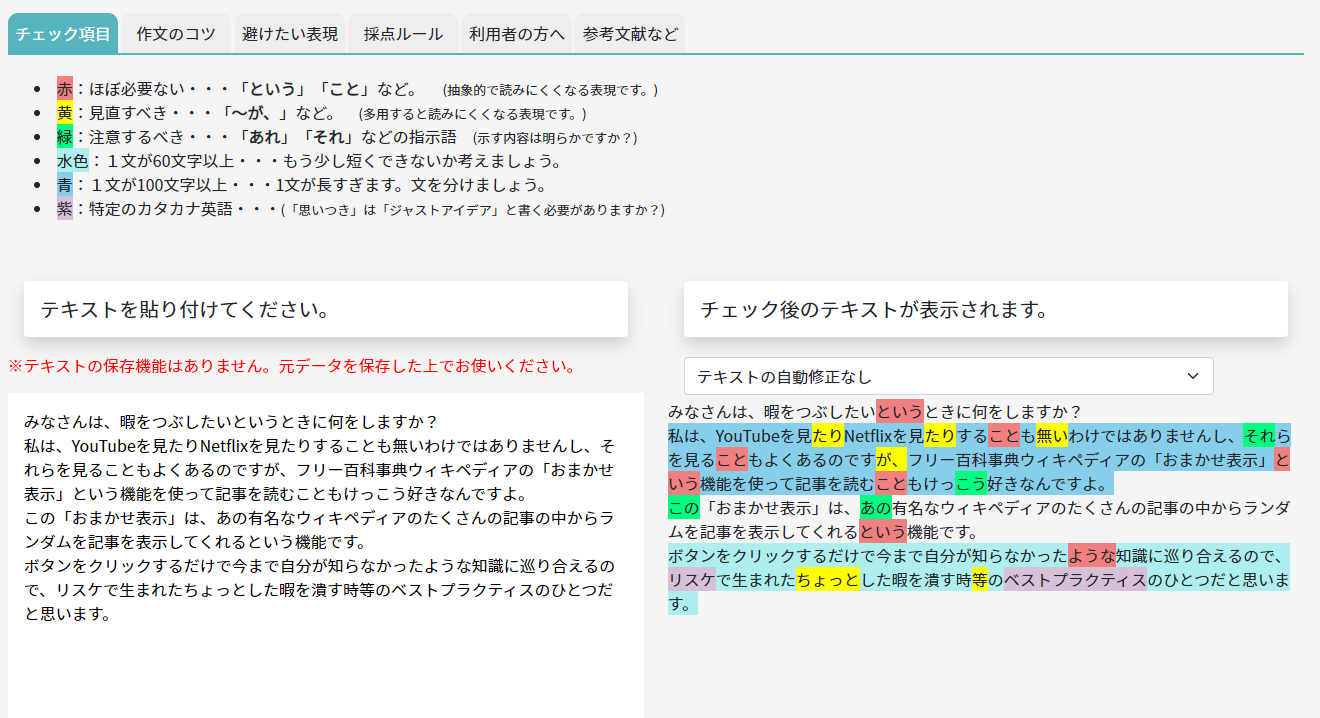
Task: View the 参考文献など tab
Action: (628, 31)
